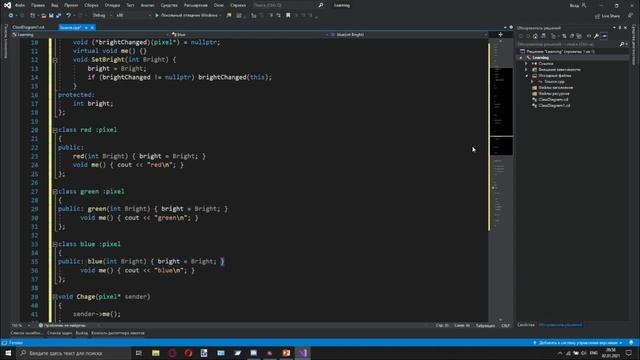Click the Save All toolbar icon
Viewport: 640px width, 360px height.
[58, 16]
